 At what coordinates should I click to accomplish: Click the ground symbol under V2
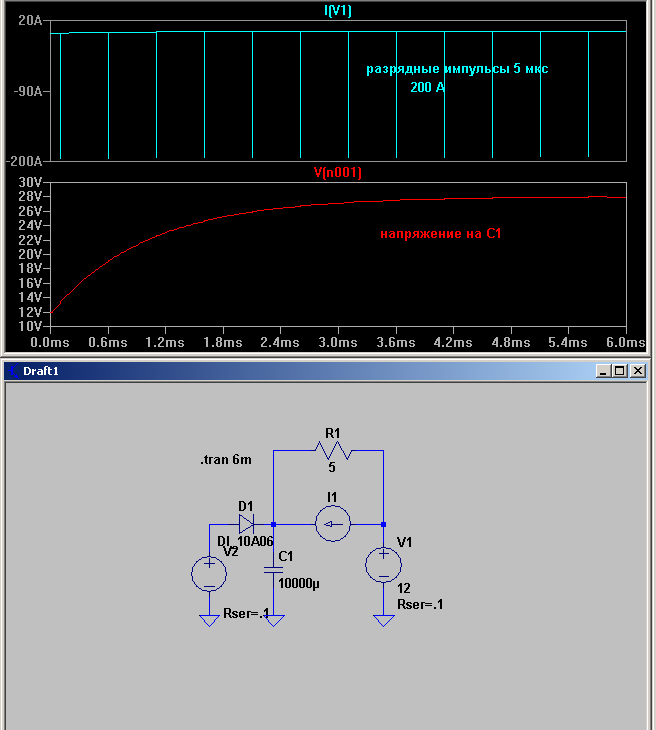coord(209,621)
